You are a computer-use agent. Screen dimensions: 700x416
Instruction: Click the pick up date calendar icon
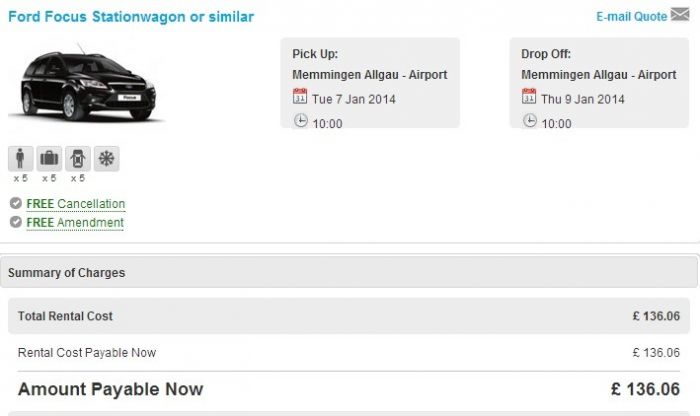[300, 96]
